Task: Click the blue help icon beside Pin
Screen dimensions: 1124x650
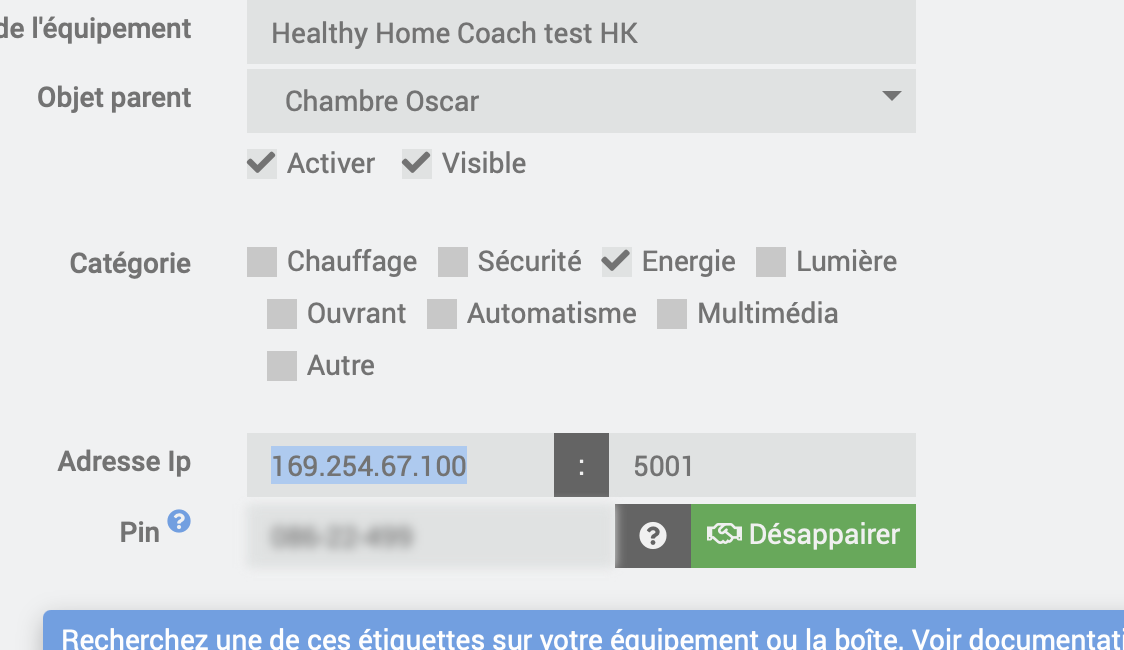Action: tap(179, 521)
